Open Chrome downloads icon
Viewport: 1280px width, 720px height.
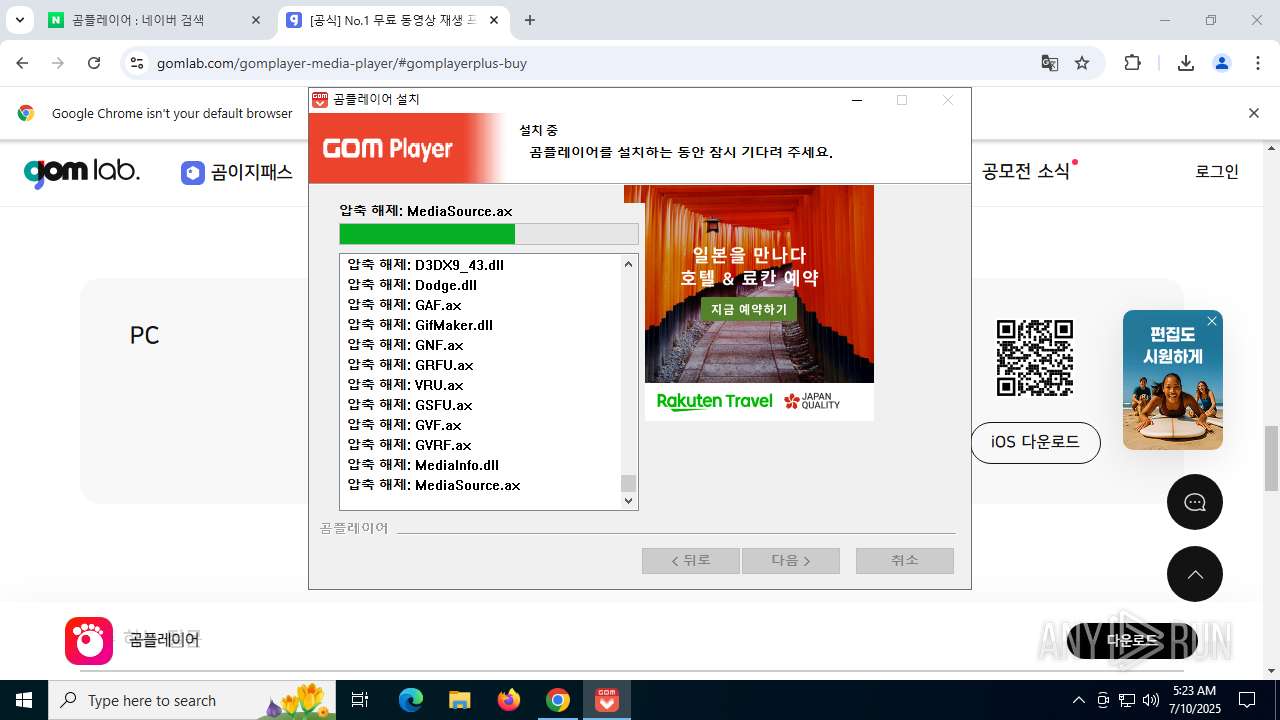pyautogui.click(x=1186, y=63)
